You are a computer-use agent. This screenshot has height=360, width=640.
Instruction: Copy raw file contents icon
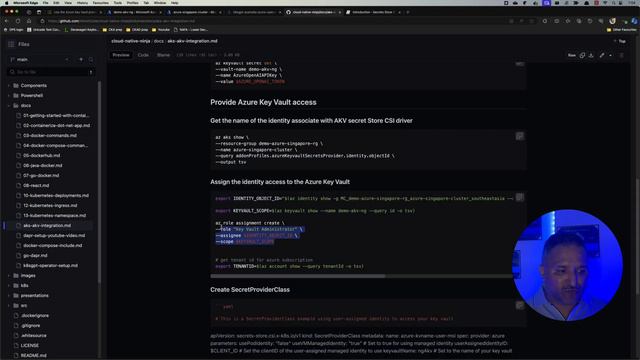582,55
